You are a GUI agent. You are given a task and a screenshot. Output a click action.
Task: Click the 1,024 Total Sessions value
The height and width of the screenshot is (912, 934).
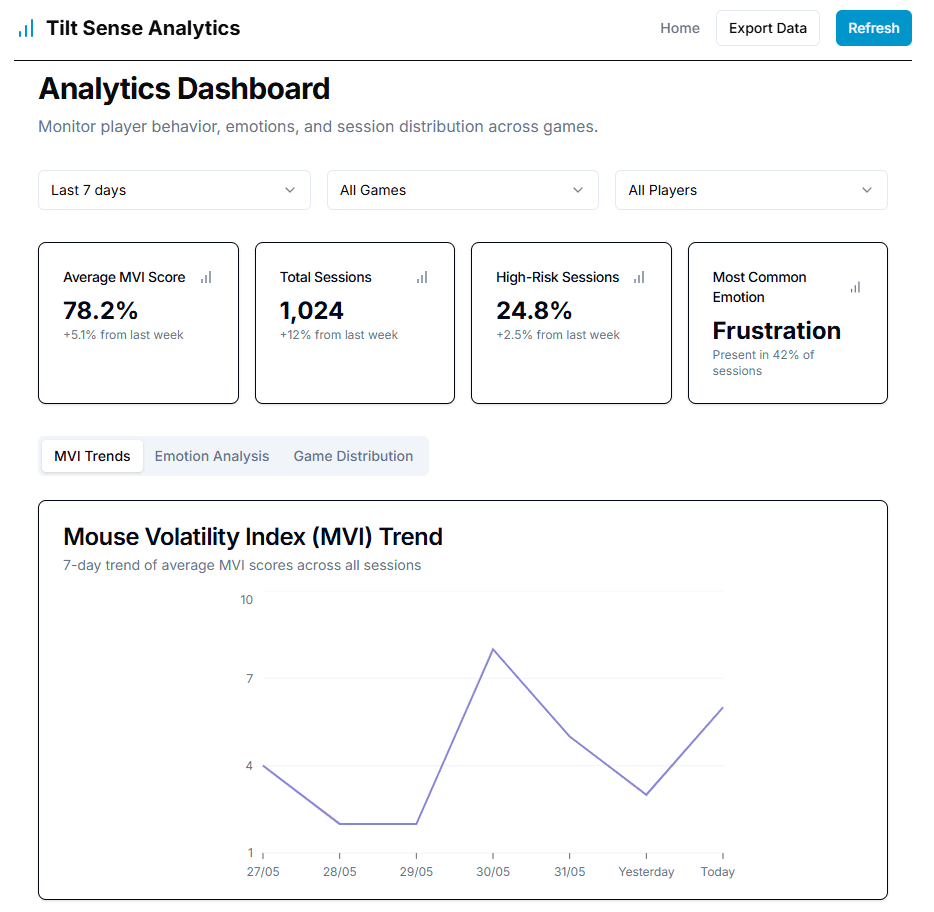point(312,311)
